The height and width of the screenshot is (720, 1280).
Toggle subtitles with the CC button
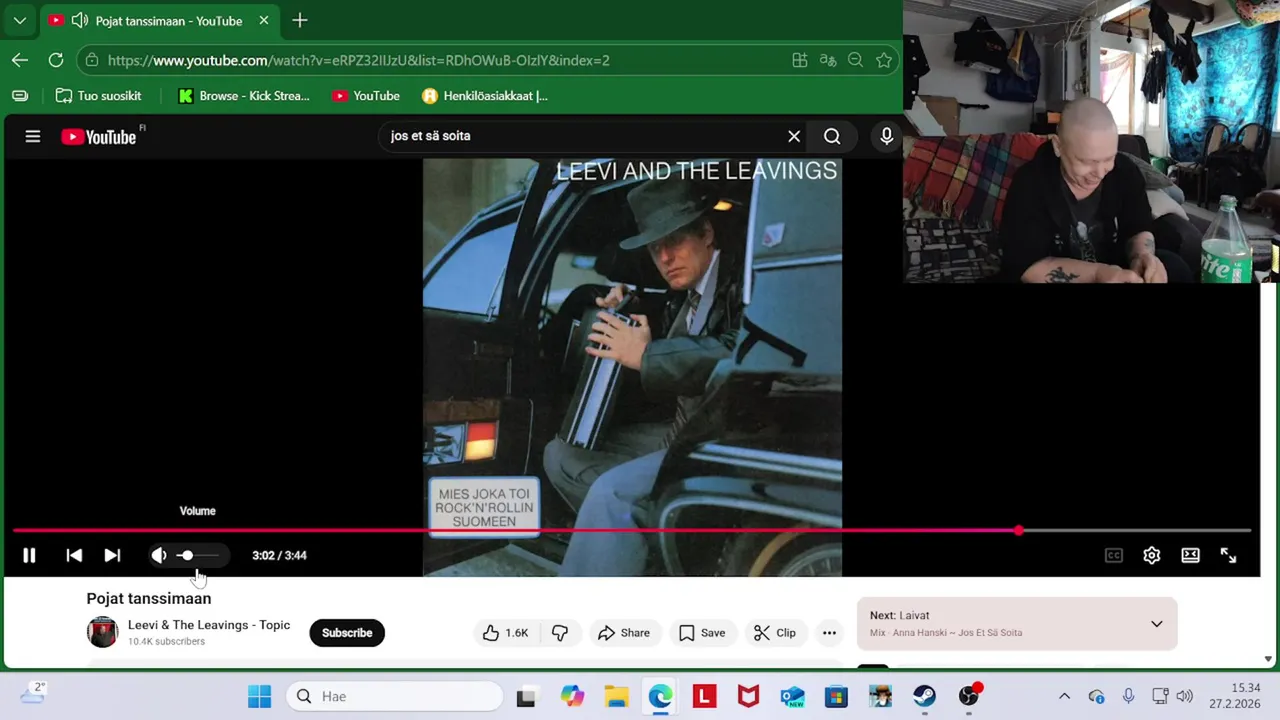pyautogui.click(x=1113, y=555)
